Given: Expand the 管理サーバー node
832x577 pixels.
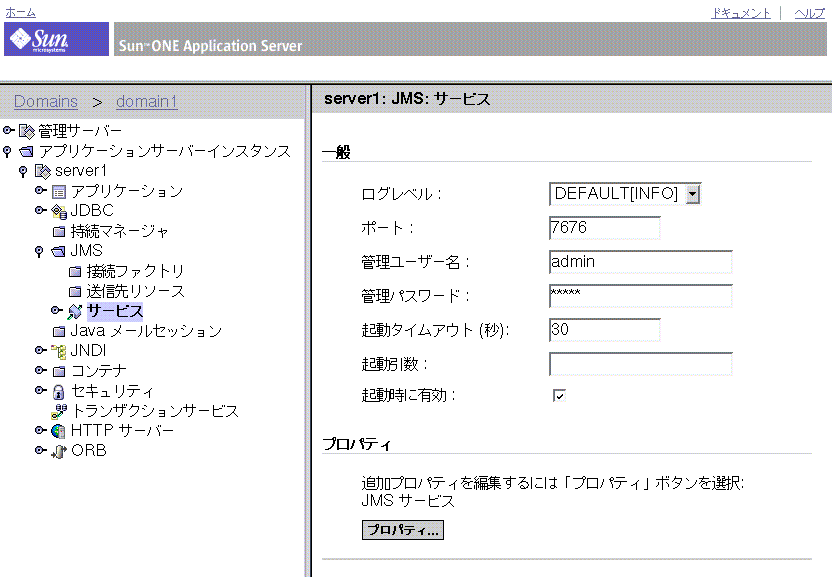Looking at the screenshot, I should pyautogui.click(x=8, y=130).
